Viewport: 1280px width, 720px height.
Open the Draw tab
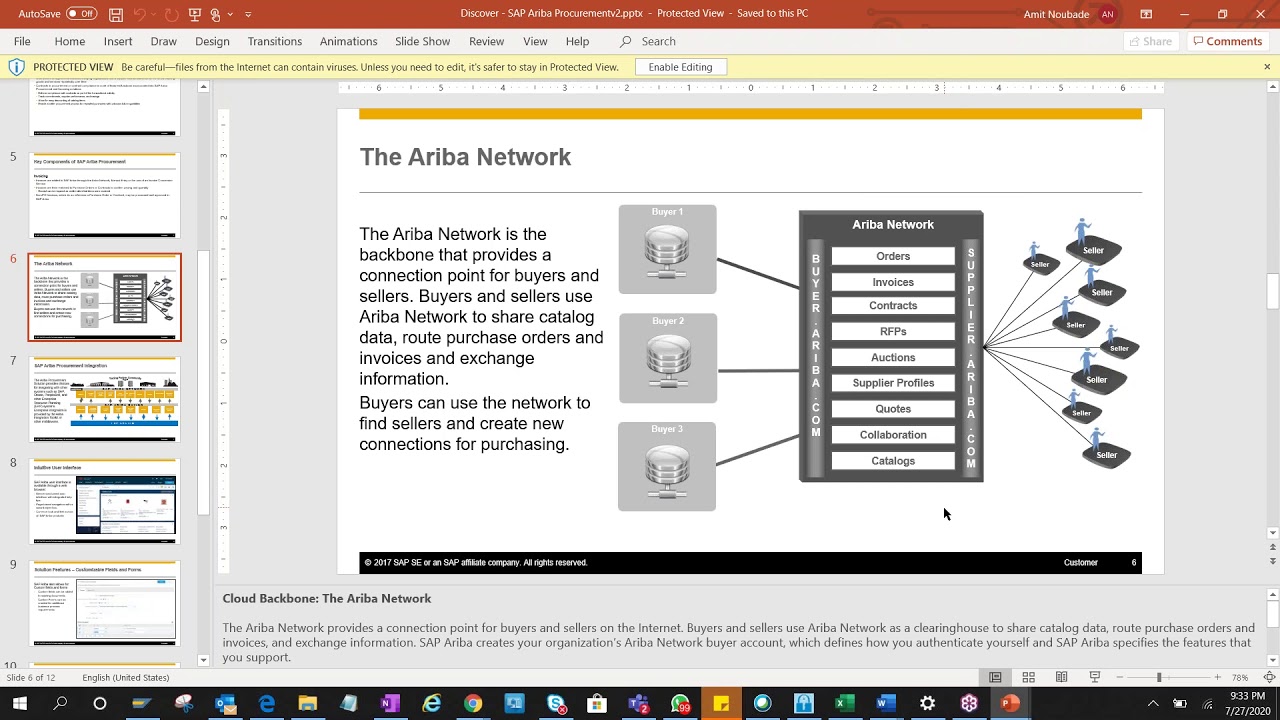[164, 41]
